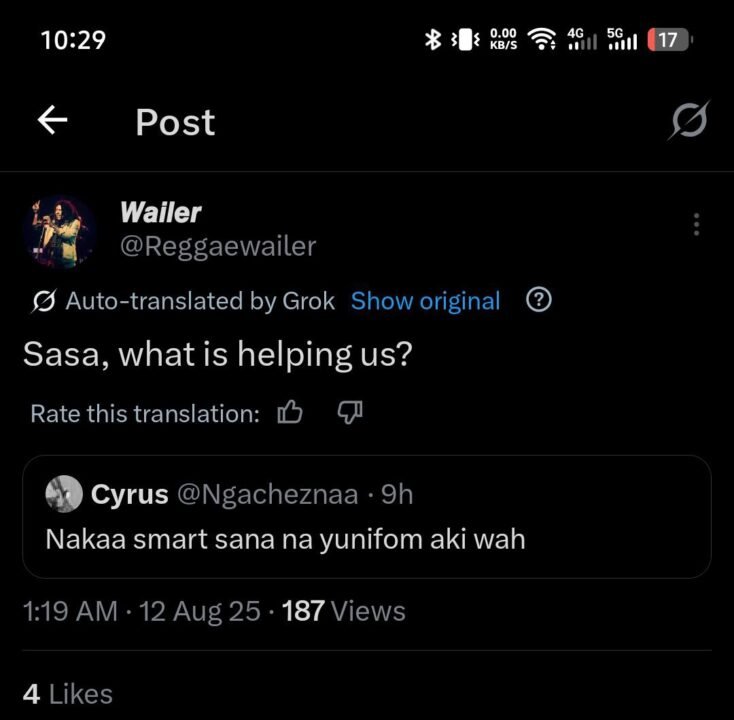Tap the battery indicator icon
Viewport: 734px width, 720px height.
coord(668,40)
